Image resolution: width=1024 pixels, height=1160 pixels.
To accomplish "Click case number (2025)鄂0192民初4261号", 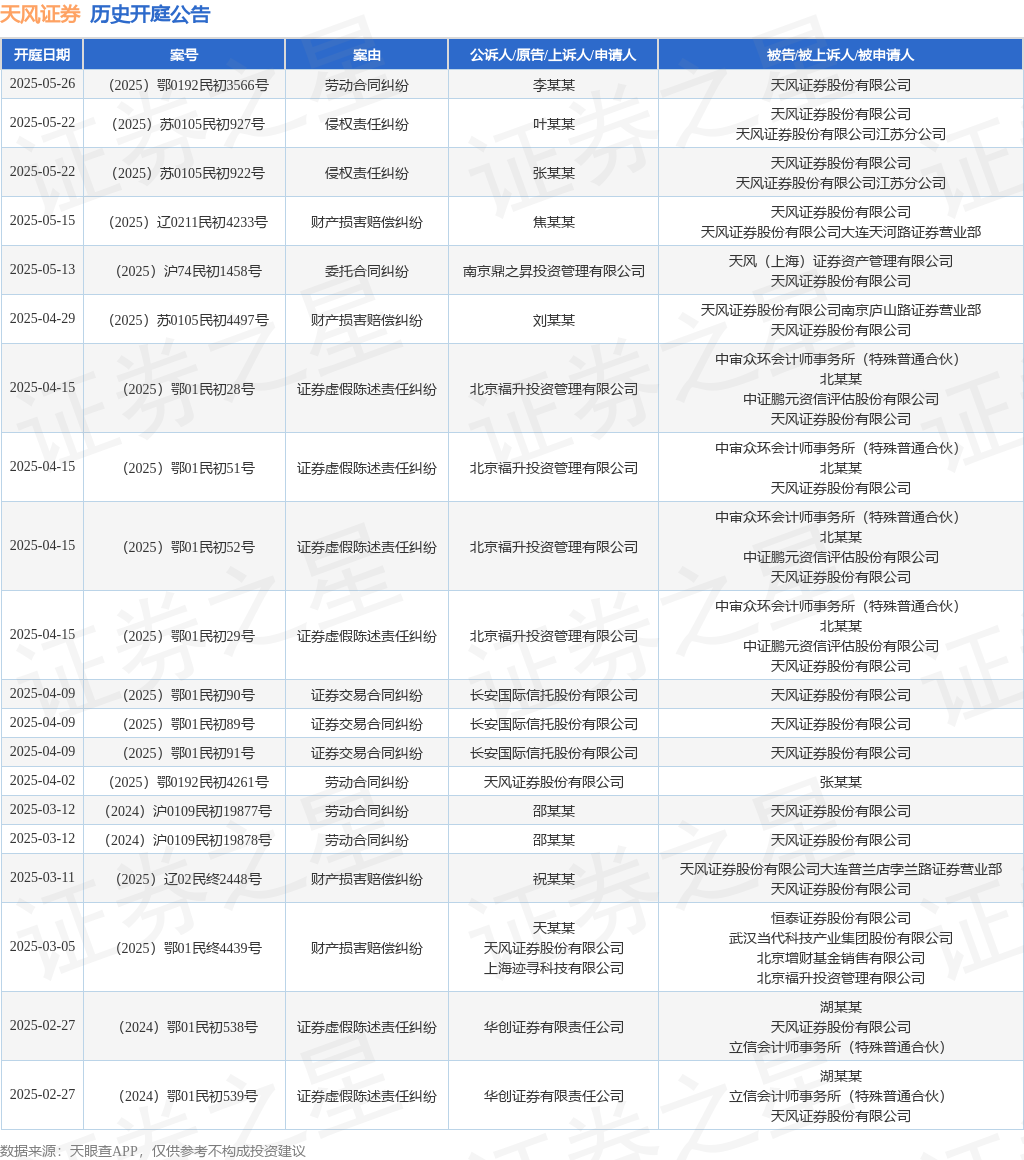I will point(188,782).
